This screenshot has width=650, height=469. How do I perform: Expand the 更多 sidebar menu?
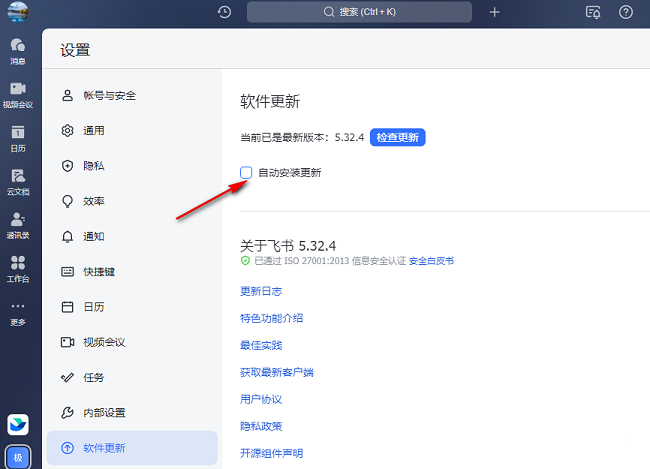pyautogui.click(x=18, y=311)
